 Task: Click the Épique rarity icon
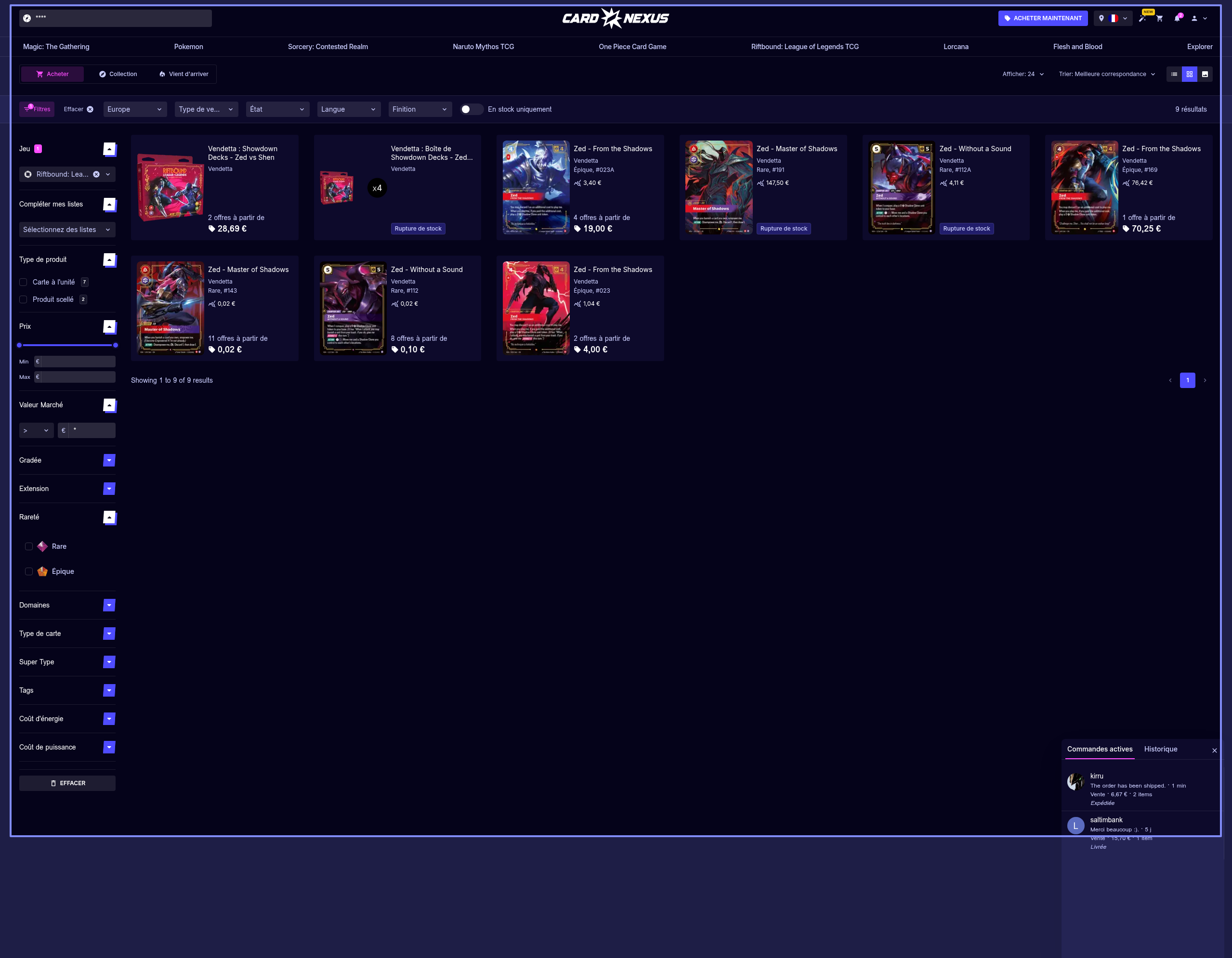click(x=42, y=571)
